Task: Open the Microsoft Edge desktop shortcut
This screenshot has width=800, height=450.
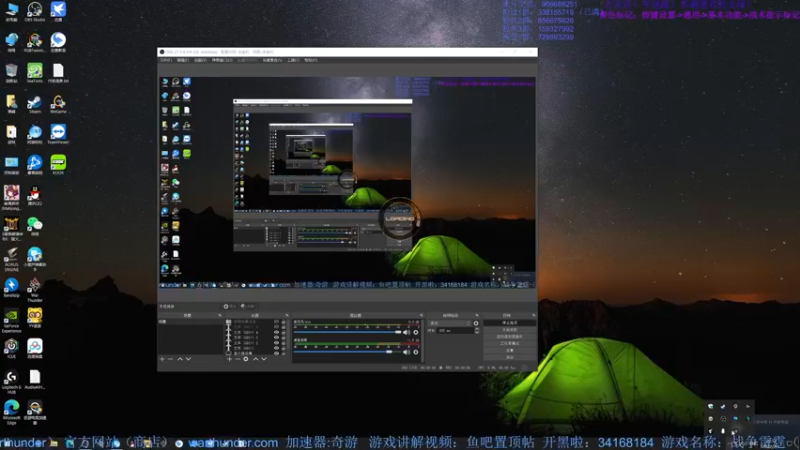Action: pyautogui.click(x=11, y=412)
